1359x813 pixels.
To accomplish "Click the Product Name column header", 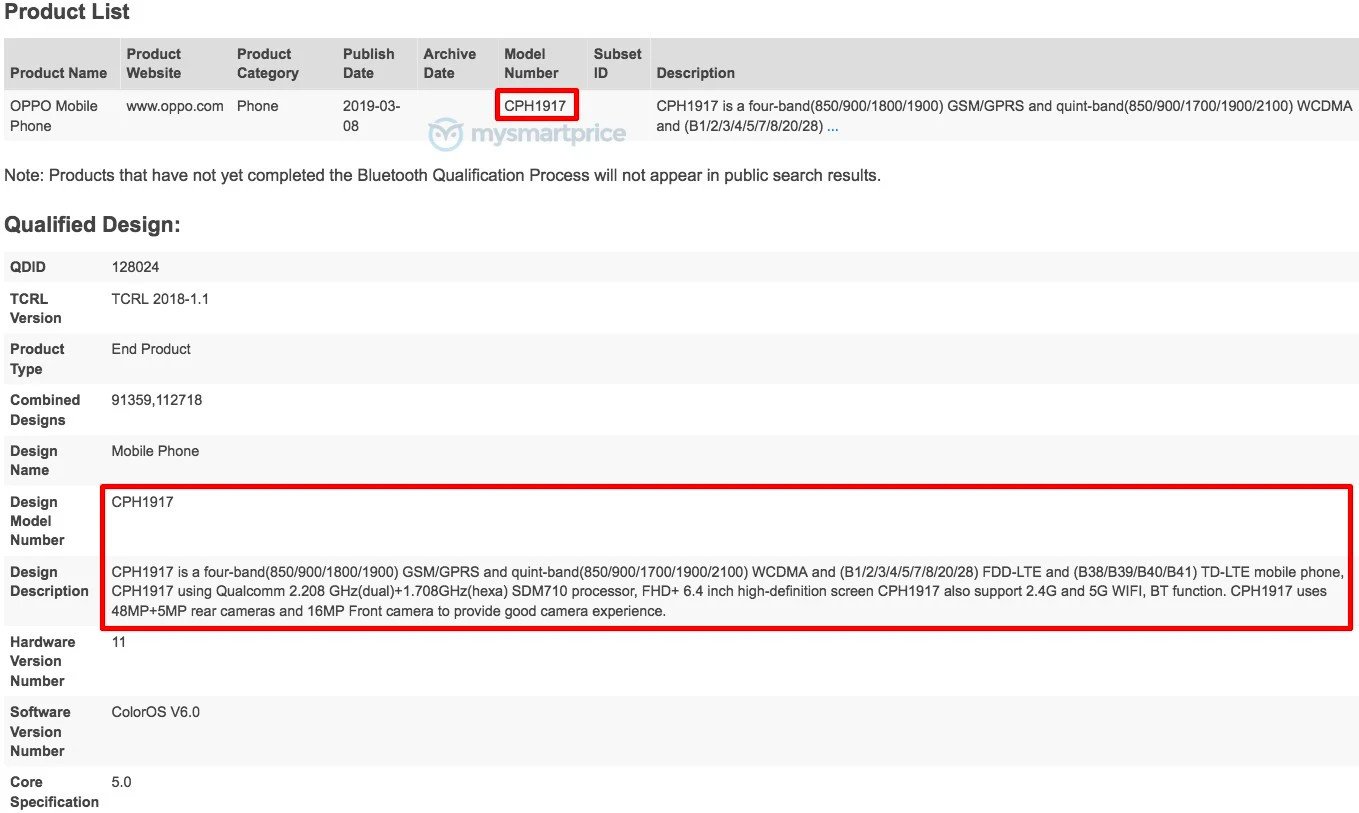I will [58, 73].
